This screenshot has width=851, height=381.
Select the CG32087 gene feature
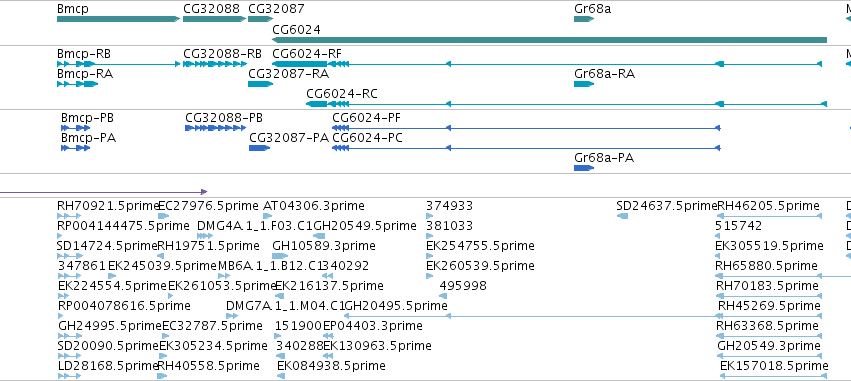coord(261,19)
